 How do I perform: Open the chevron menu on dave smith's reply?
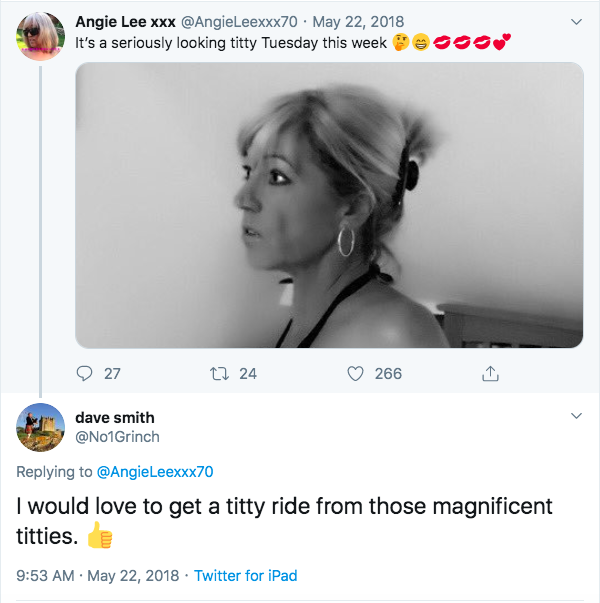pyautogui.click(x=576, y=415)
